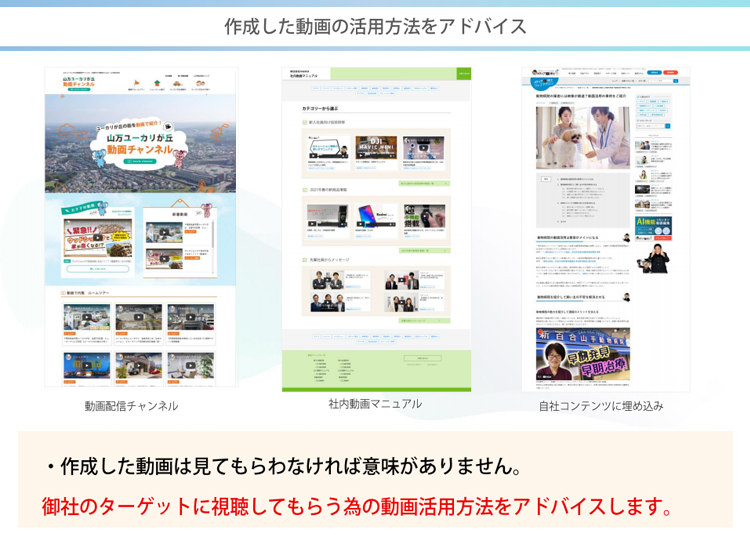Open the house-photo related article in sidebar

[x=653, y=205]
